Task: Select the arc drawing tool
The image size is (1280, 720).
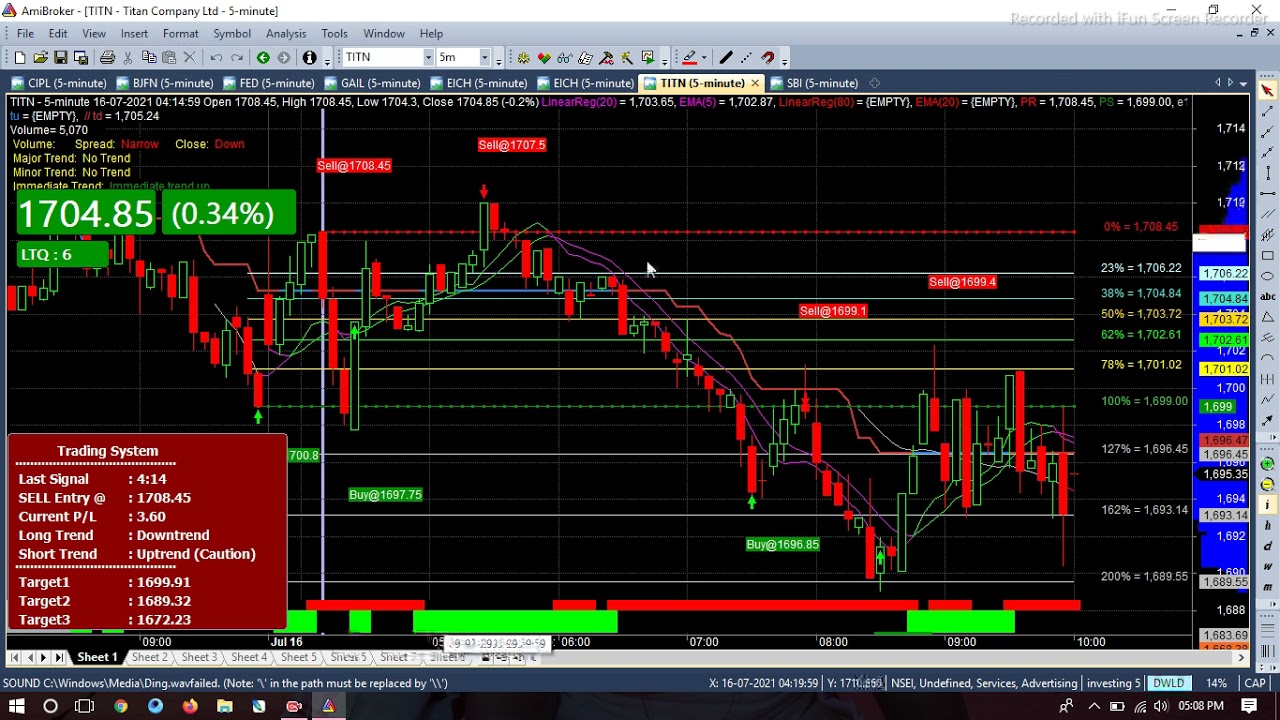Action: coord(1267,358)
